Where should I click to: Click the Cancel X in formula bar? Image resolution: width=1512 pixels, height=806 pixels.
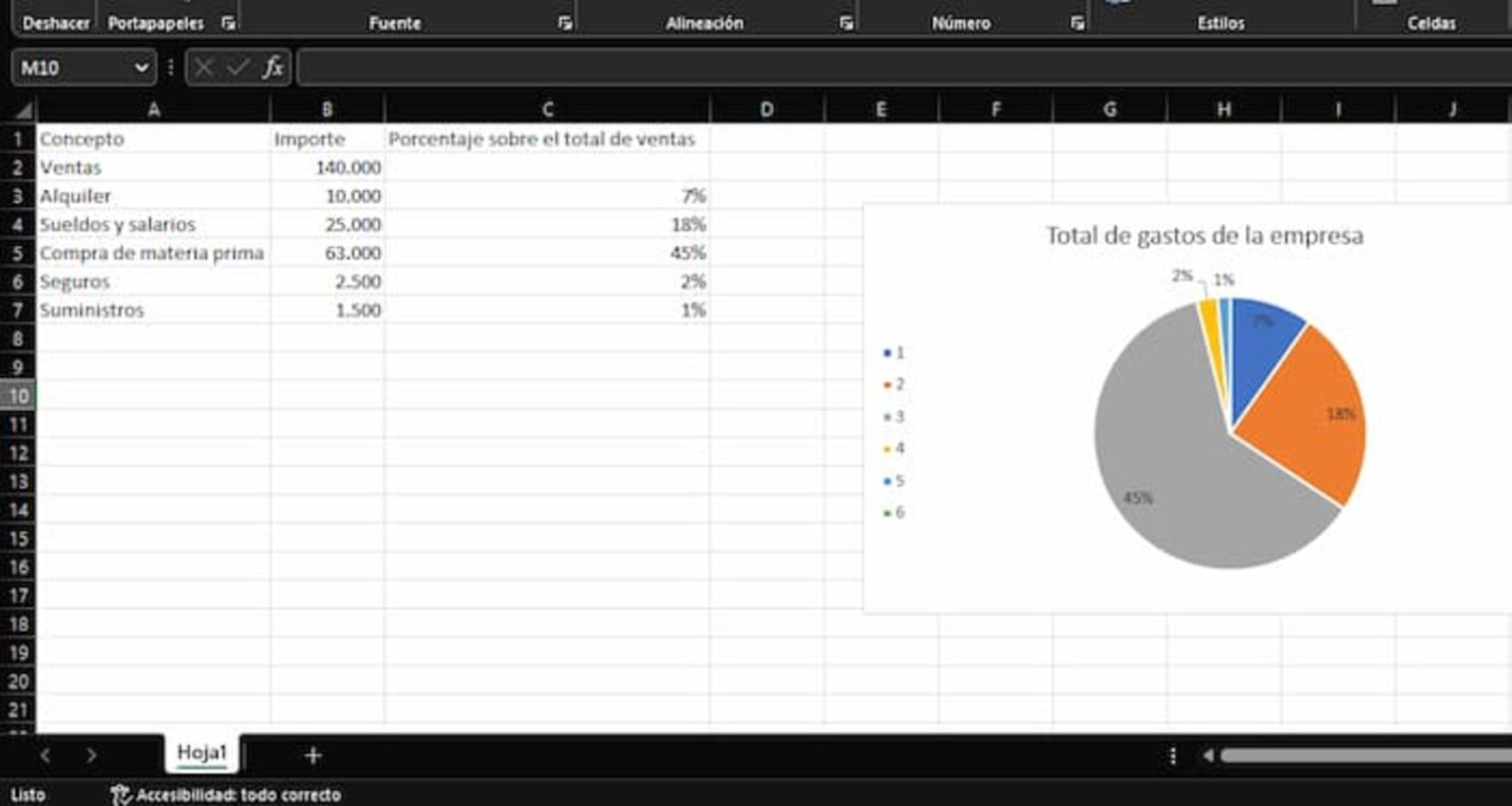[x=204, y=68]
